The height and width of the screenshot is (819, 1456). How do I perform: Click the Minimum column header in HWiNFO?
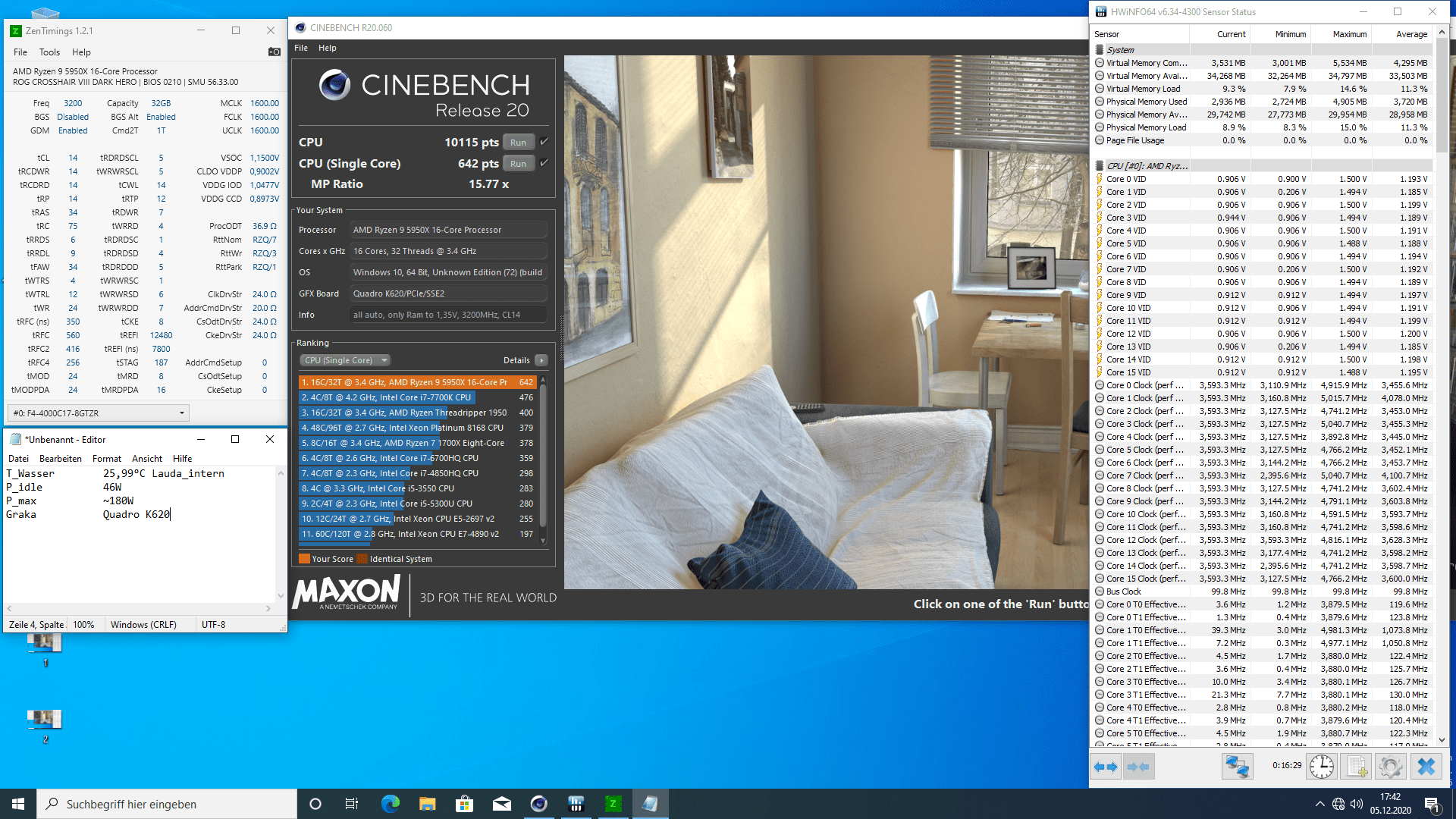point(1280,34)
